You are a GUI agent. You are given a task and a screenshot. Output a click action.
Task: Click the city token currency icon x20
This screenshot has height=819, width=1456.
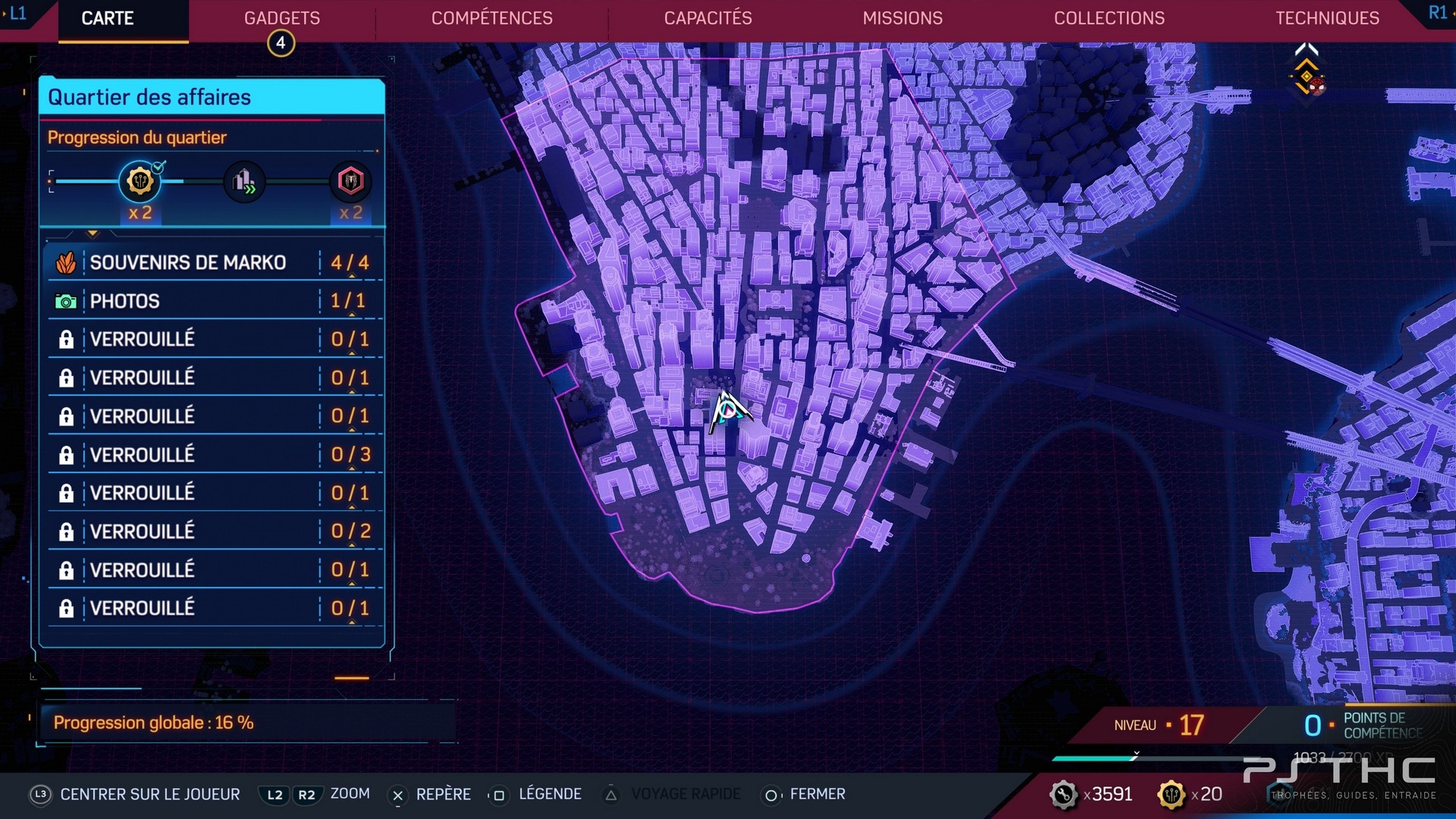coord(1172,795)
